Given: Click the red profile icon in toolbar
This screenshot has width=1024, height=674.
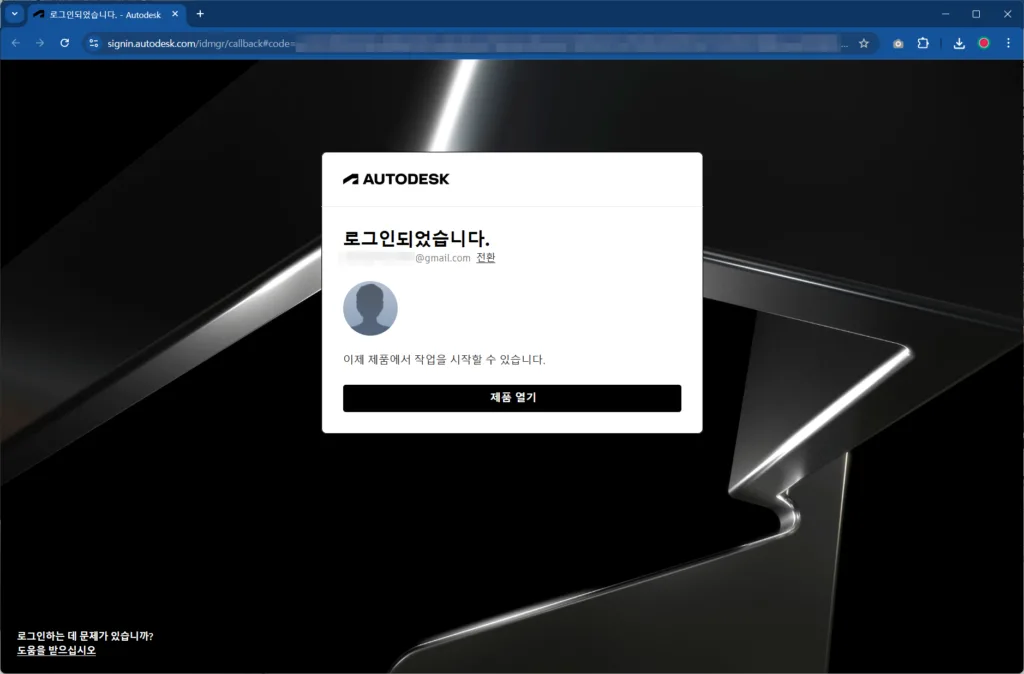Looking at the screenshot, I should click(984, 43).
